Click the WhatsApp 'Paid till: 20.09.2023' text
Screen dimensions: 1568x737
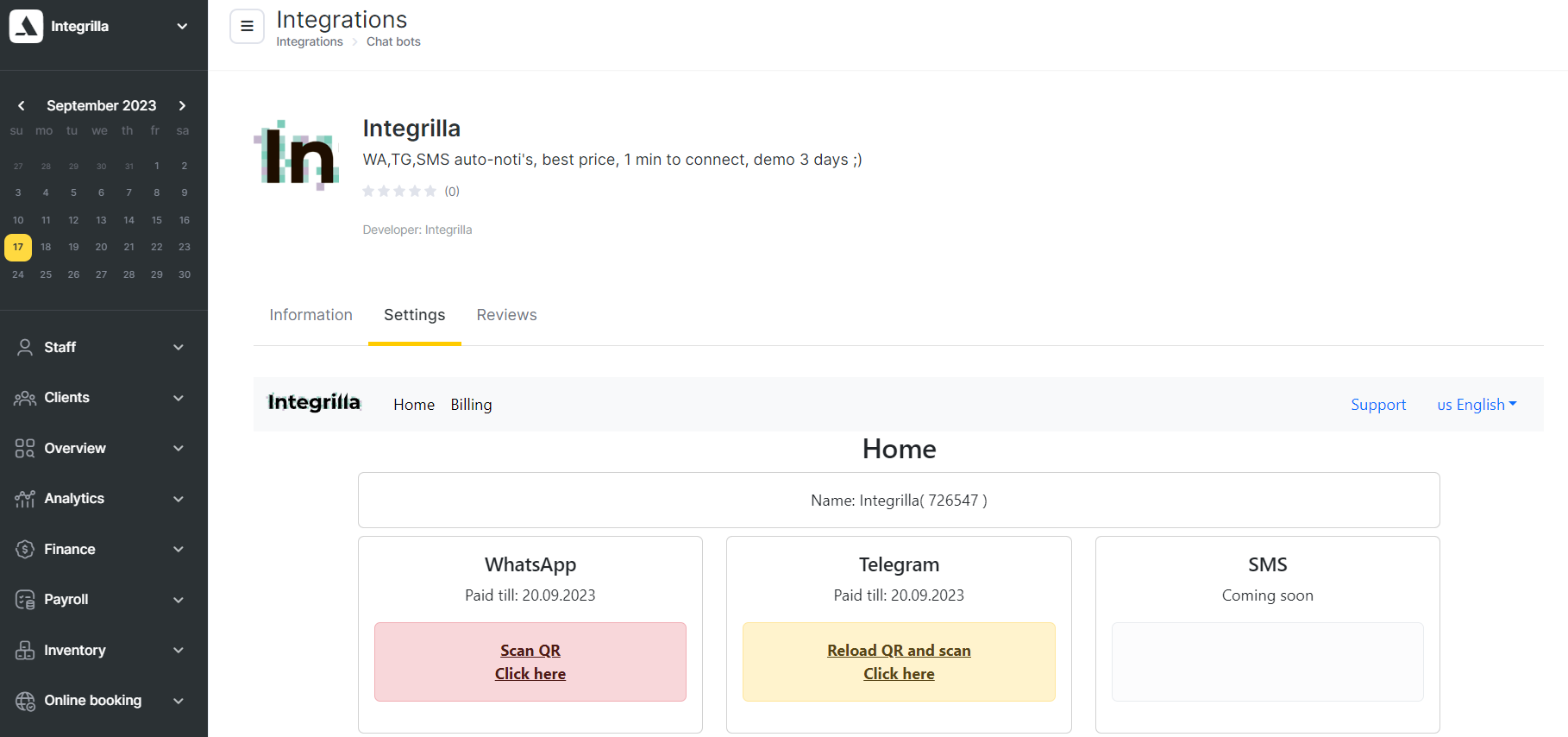[x=530, y=595]
